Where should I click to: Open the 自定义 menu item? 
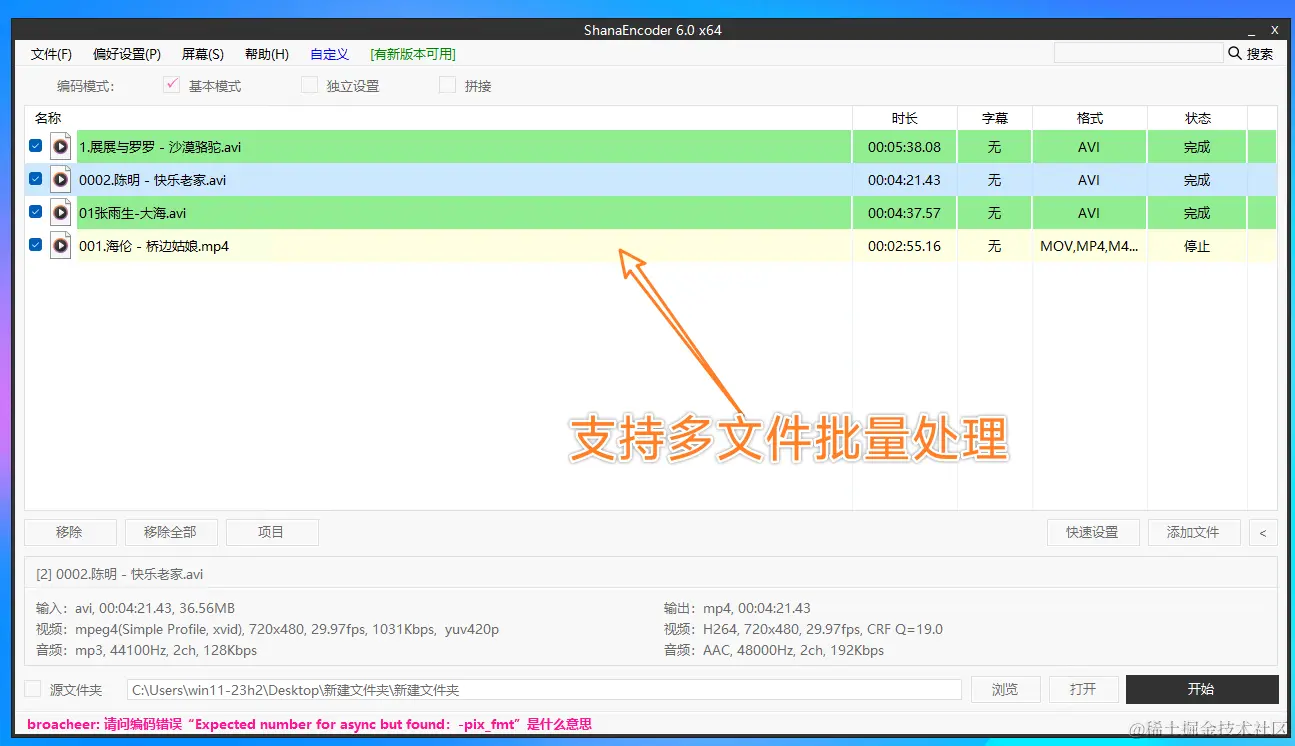click(x=329, y=54)
